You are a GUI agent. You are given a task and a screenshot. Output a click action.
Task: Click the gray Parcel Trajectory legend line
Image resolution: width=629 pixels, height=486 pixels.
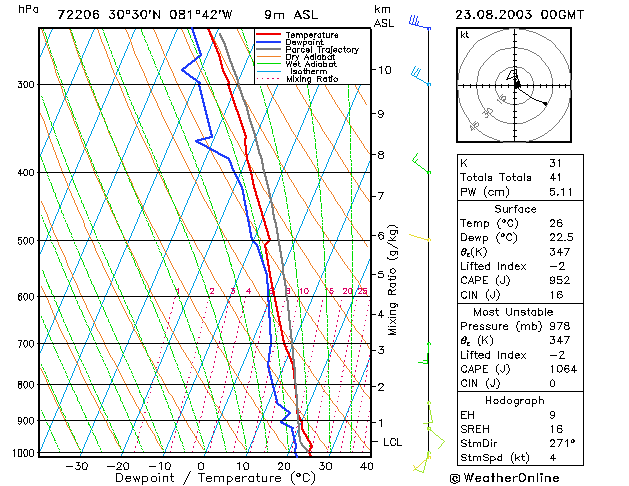tap(268, 49)
